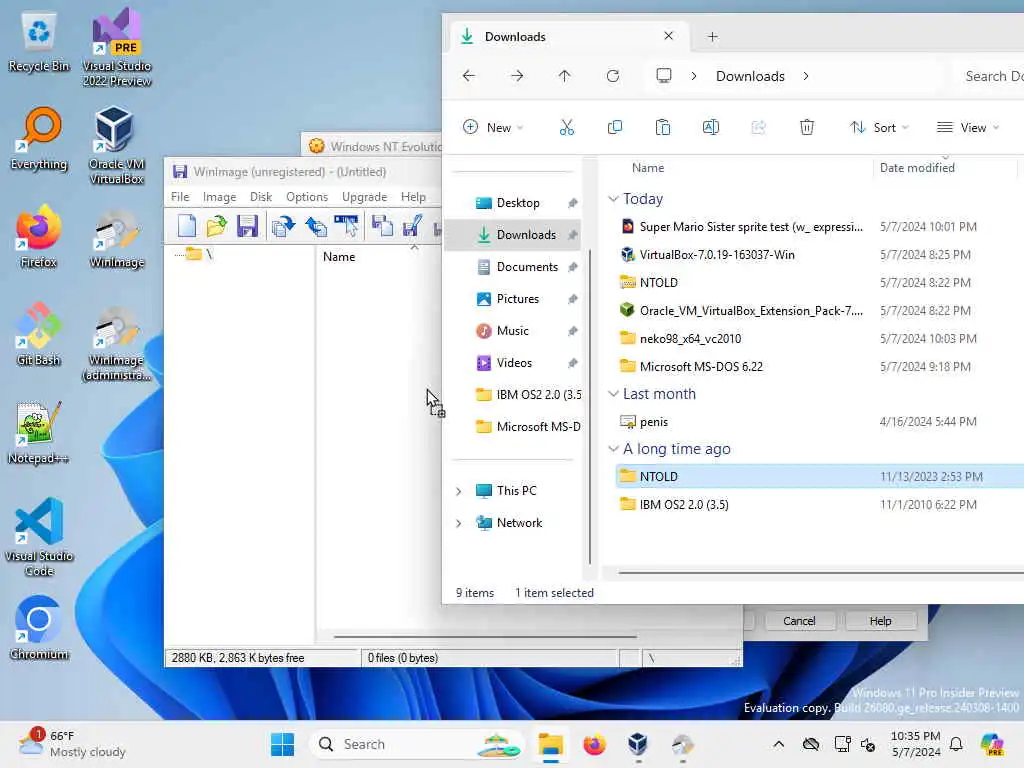Click Extract files icon in WinImage
1024x768 pixels.
click(316, 226)
